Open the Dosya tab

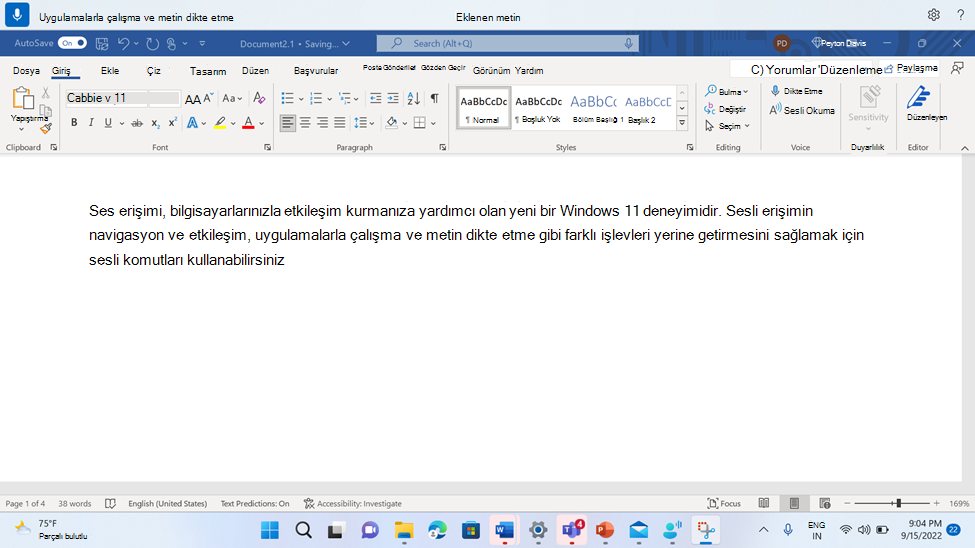coord(26,71)
